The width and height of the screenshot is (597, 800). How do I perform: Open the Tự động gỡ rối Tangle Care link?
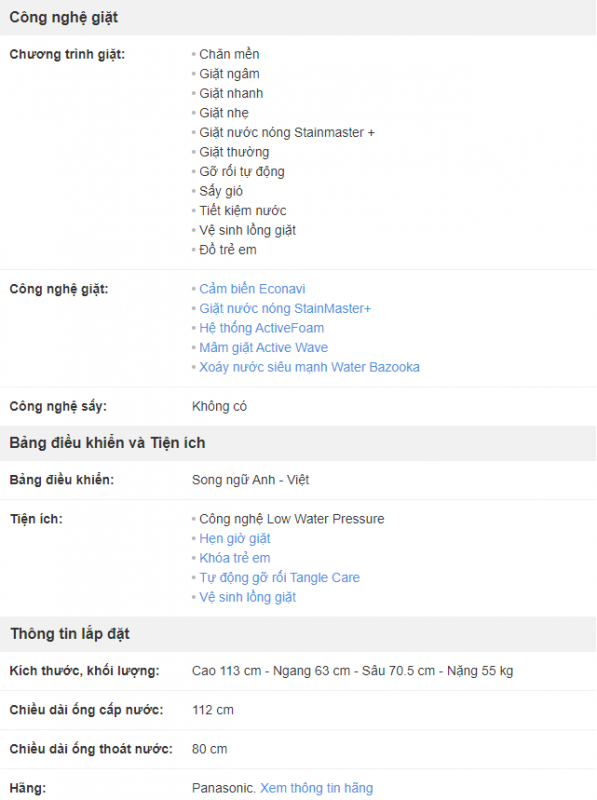279,578
